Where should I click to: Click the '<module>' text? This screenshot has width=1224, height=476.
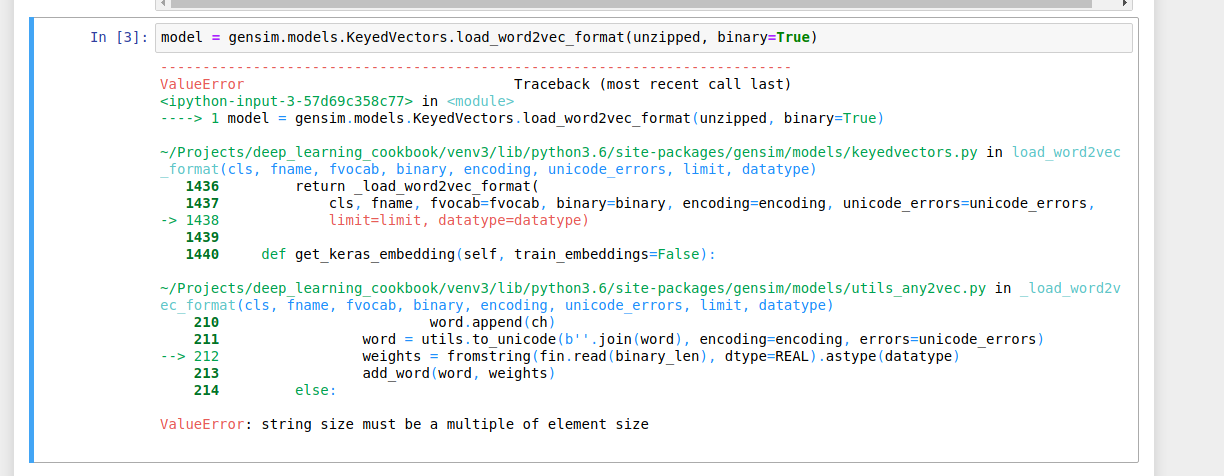[x=481, y=101]
